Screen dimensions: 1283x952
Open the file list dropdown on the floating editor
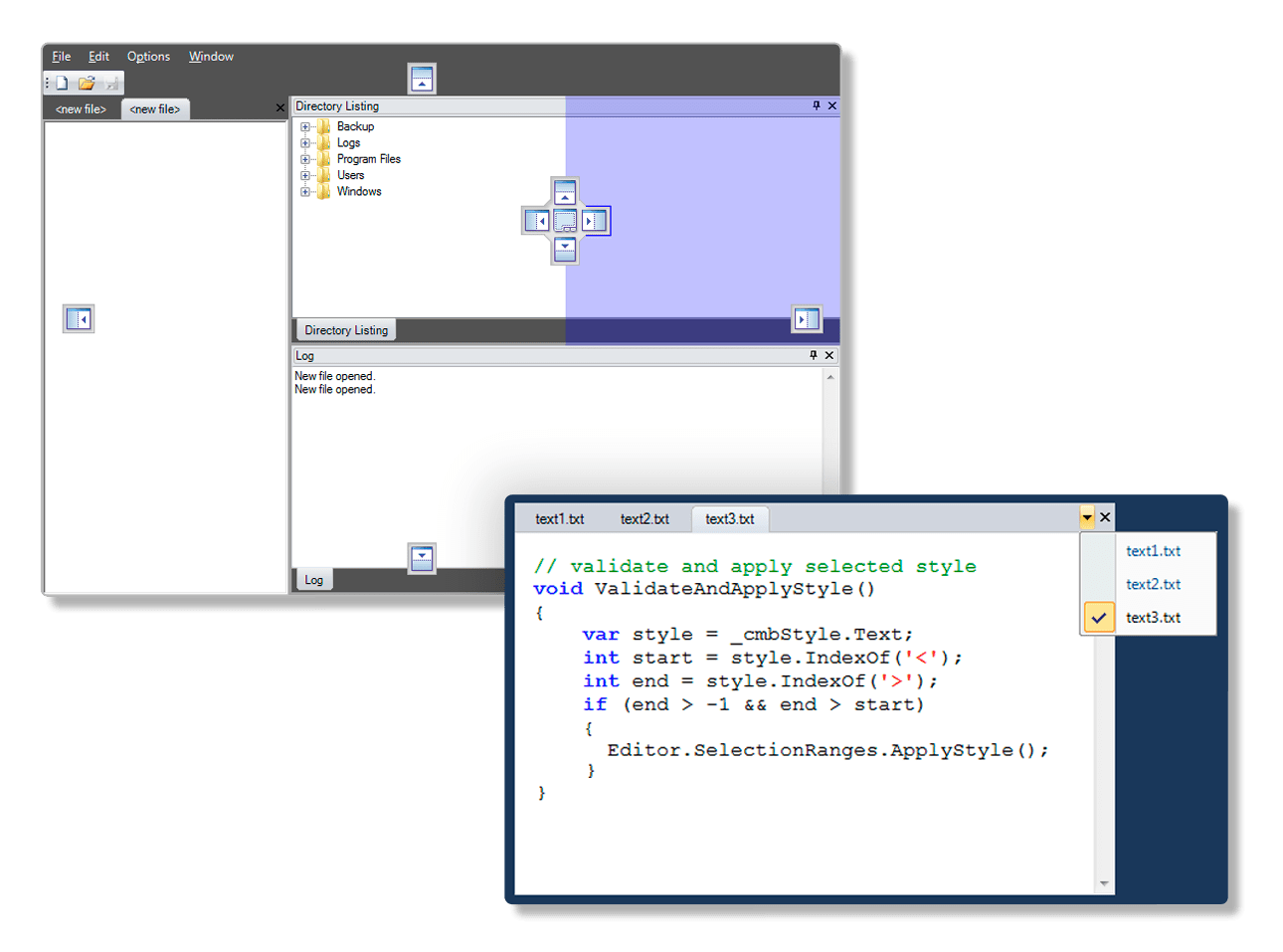coord(1087,516)
